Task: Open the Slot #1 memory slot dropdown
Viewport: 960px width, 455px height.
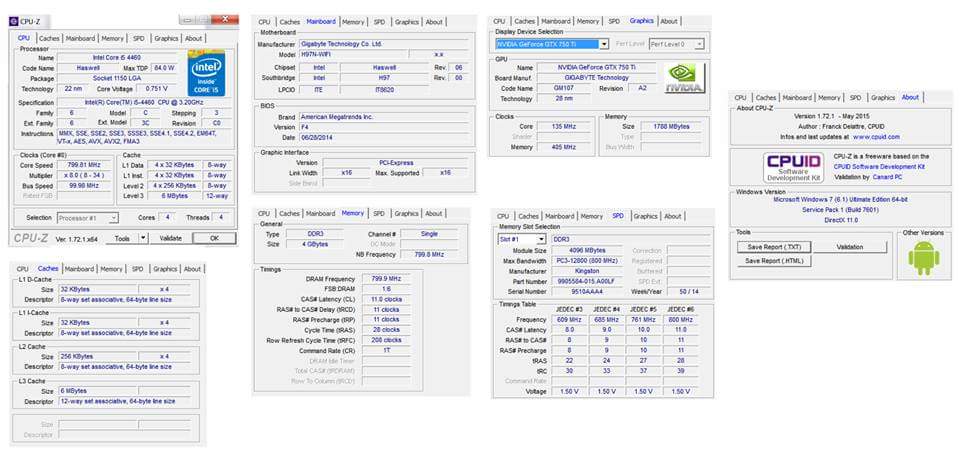Action: click(521, 239)
